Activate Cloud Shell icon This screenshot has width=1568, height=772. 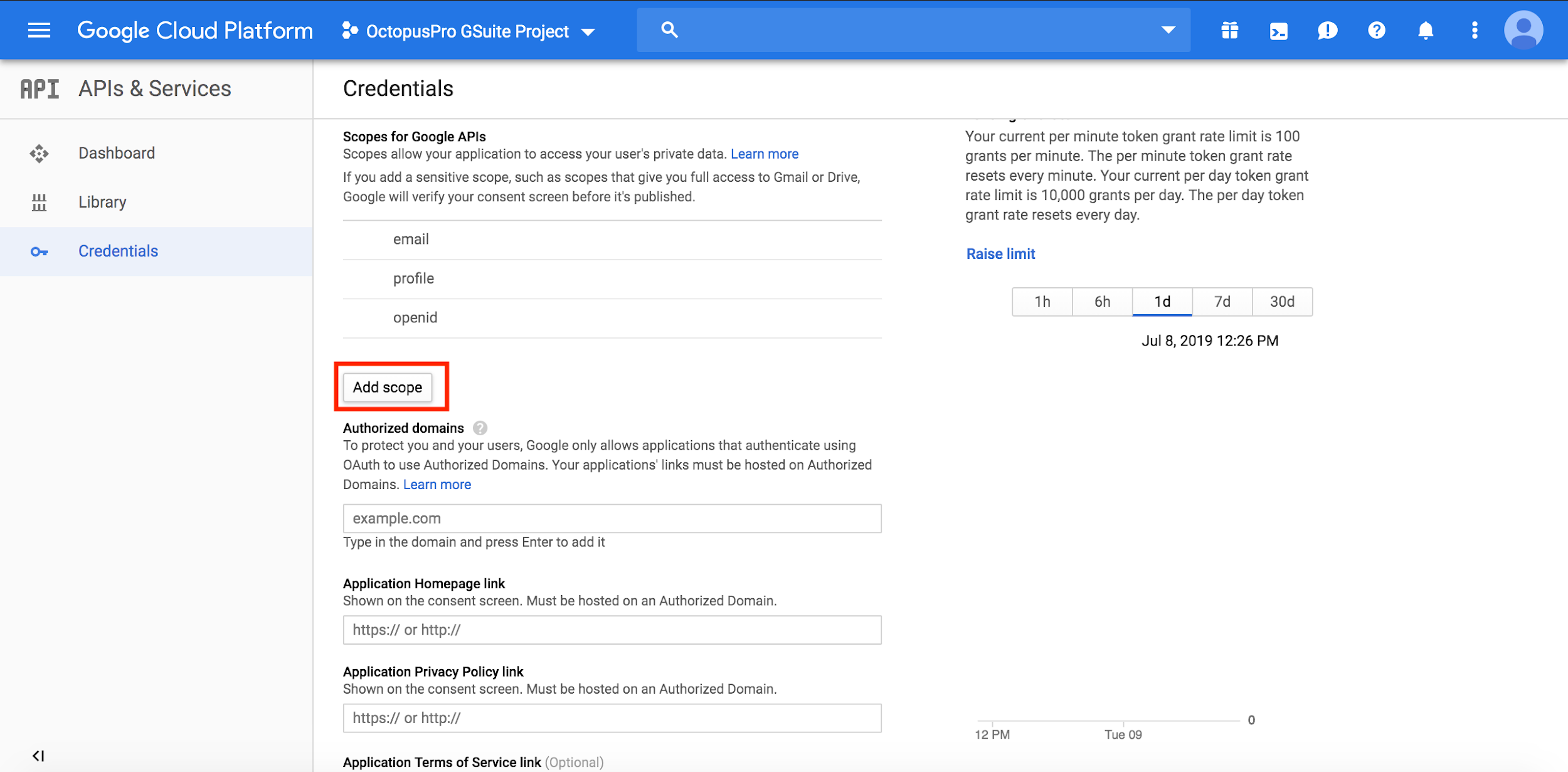1278,31
